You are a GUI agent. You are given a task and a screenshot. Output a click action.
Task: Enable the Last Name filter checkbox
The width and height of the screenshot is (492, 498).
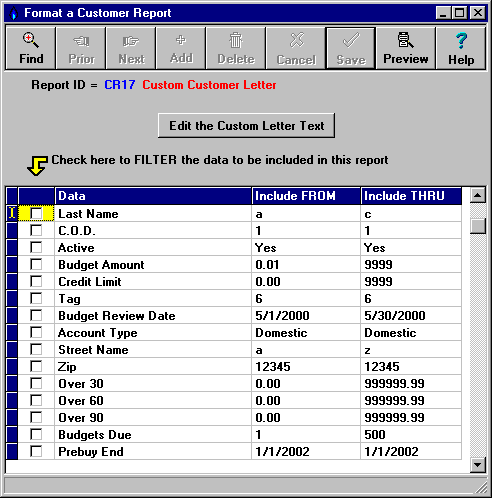coord(36,213)
